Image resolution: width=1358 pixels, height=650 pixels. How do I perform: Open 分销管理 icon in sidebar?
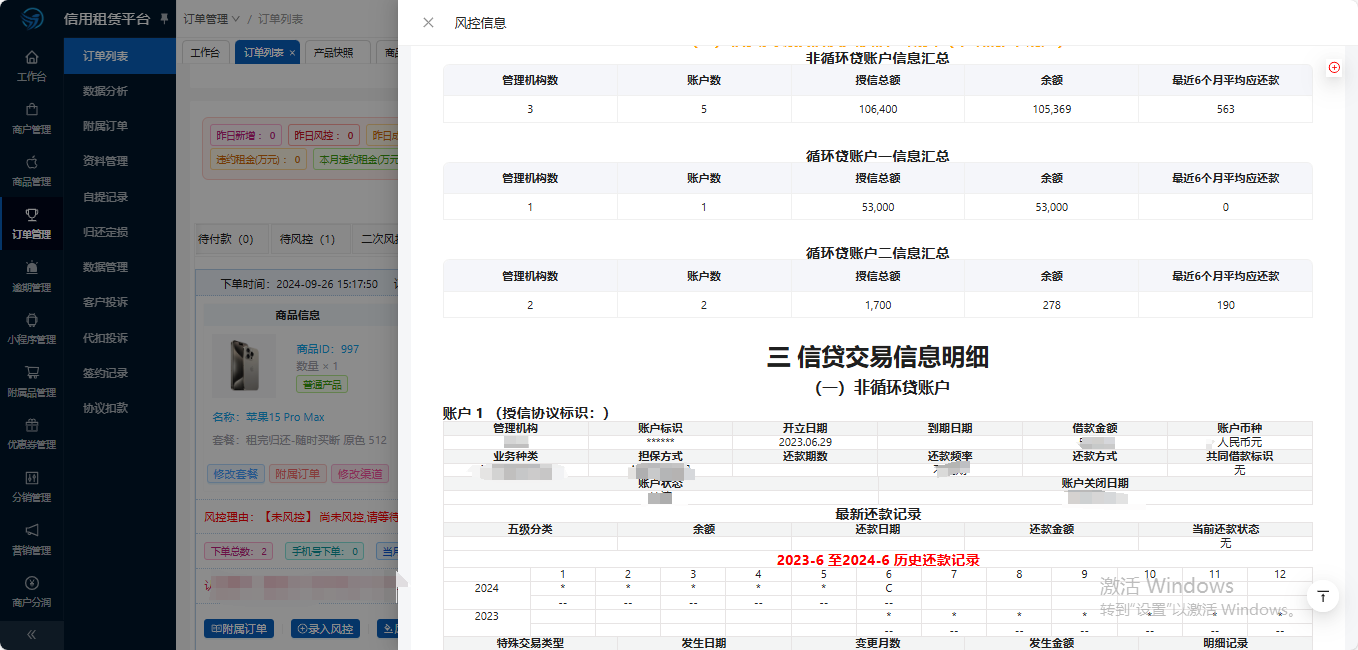[32, 478]
